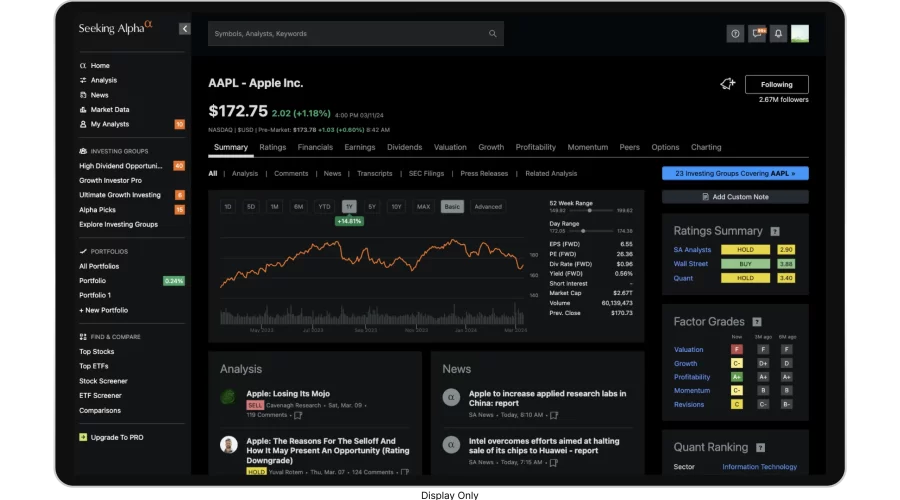Click the Quant Ranking help icon

(x=761, y=447)
